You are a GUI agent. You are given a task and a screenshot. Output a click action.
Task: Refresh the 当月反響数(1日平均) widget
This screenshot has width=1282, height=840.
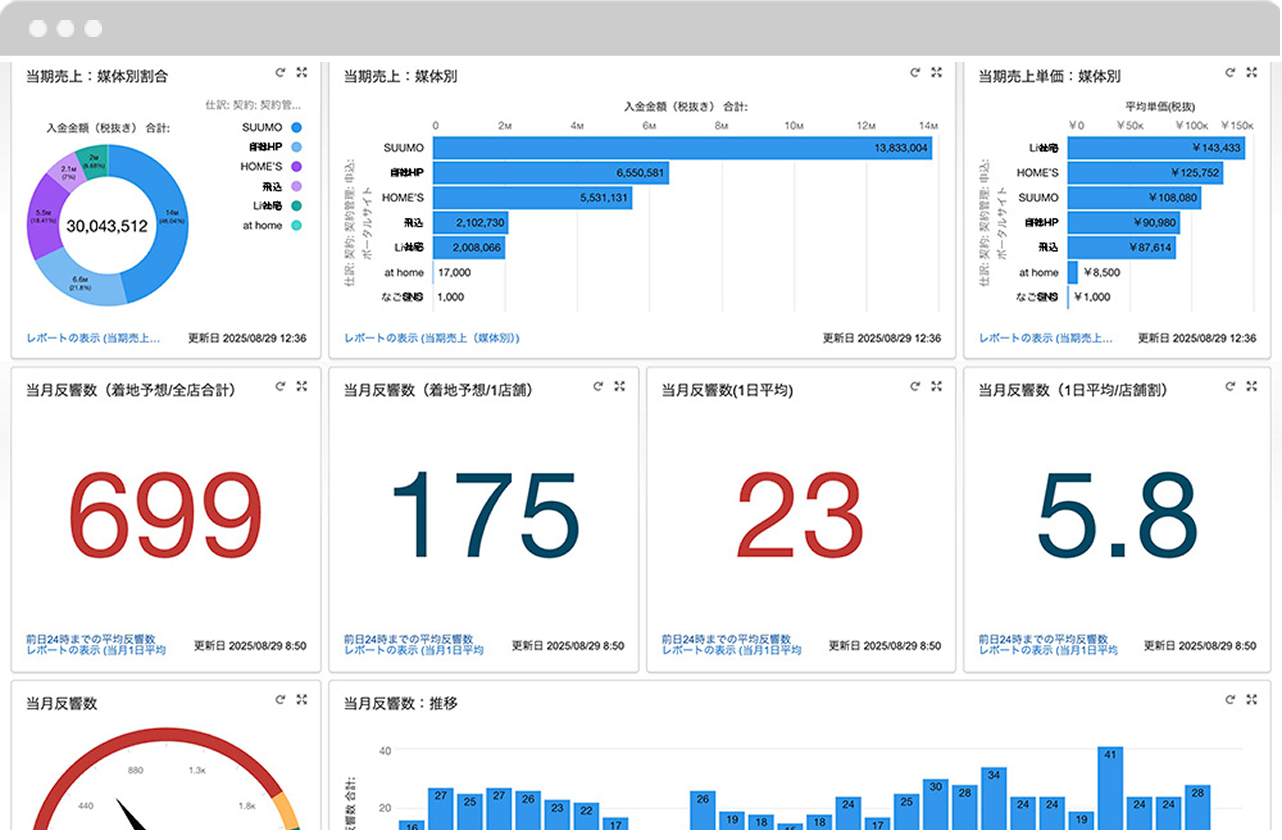coord(915,386)
